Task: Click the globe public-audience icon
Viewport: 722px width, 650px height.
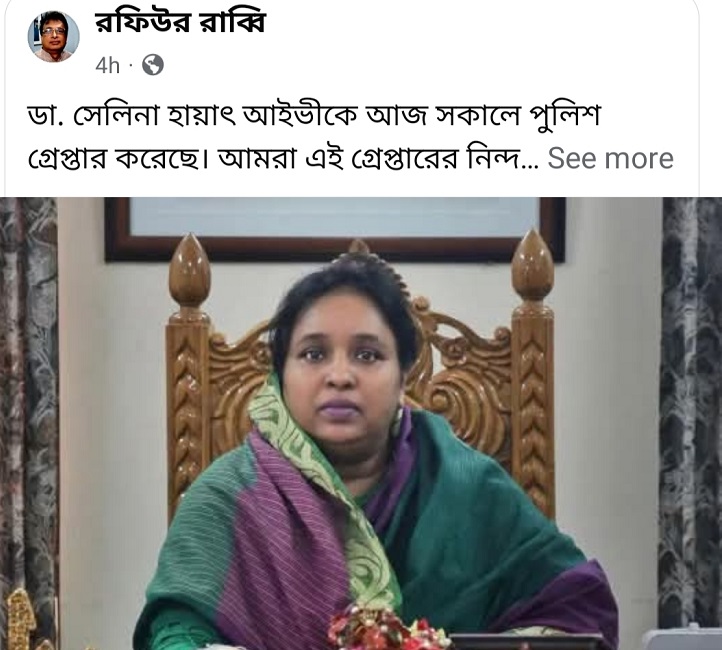Action: tap(152, 65)
